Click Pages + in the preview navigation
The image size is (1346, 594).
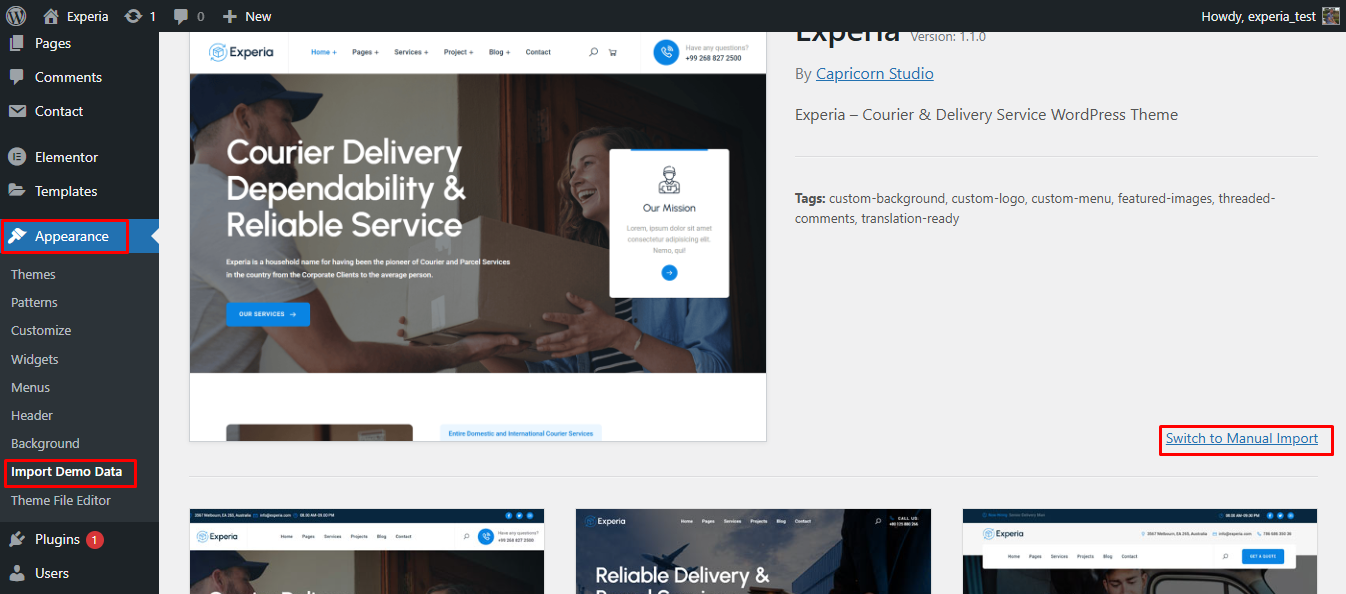(365, 52)
